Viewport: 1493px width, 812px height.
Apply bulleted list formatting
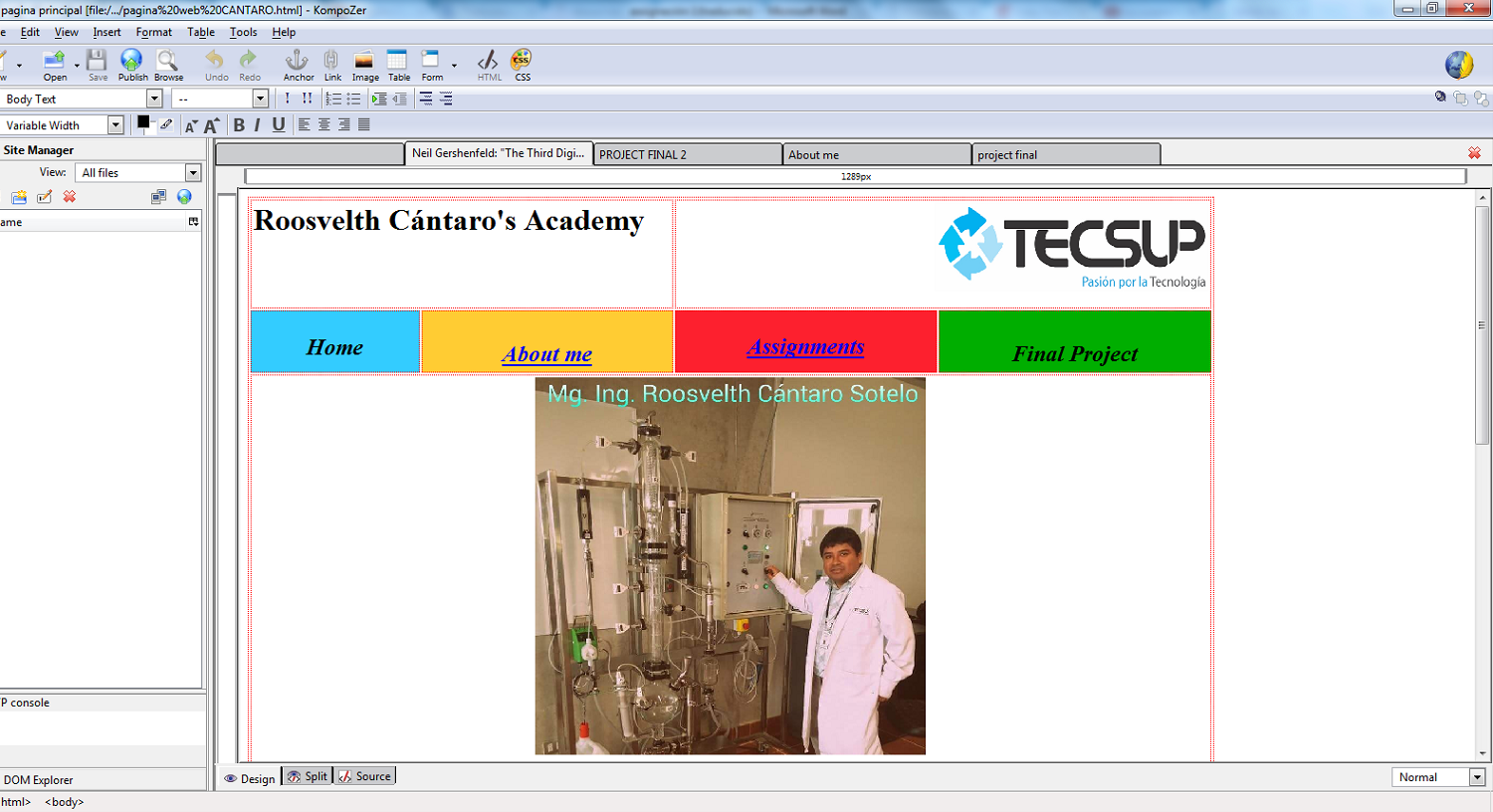tap(353, 99)
